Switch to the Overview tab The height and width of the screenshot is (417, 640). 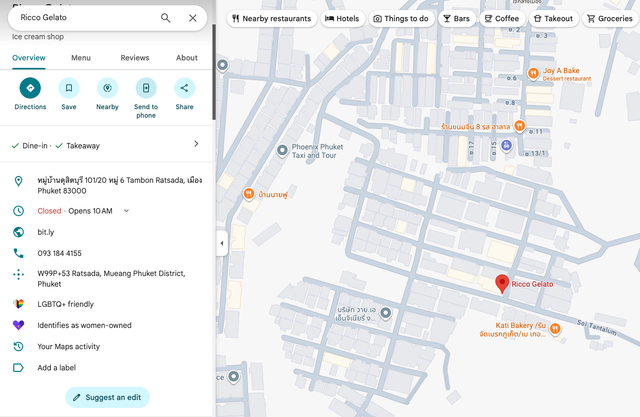(29, 58)
